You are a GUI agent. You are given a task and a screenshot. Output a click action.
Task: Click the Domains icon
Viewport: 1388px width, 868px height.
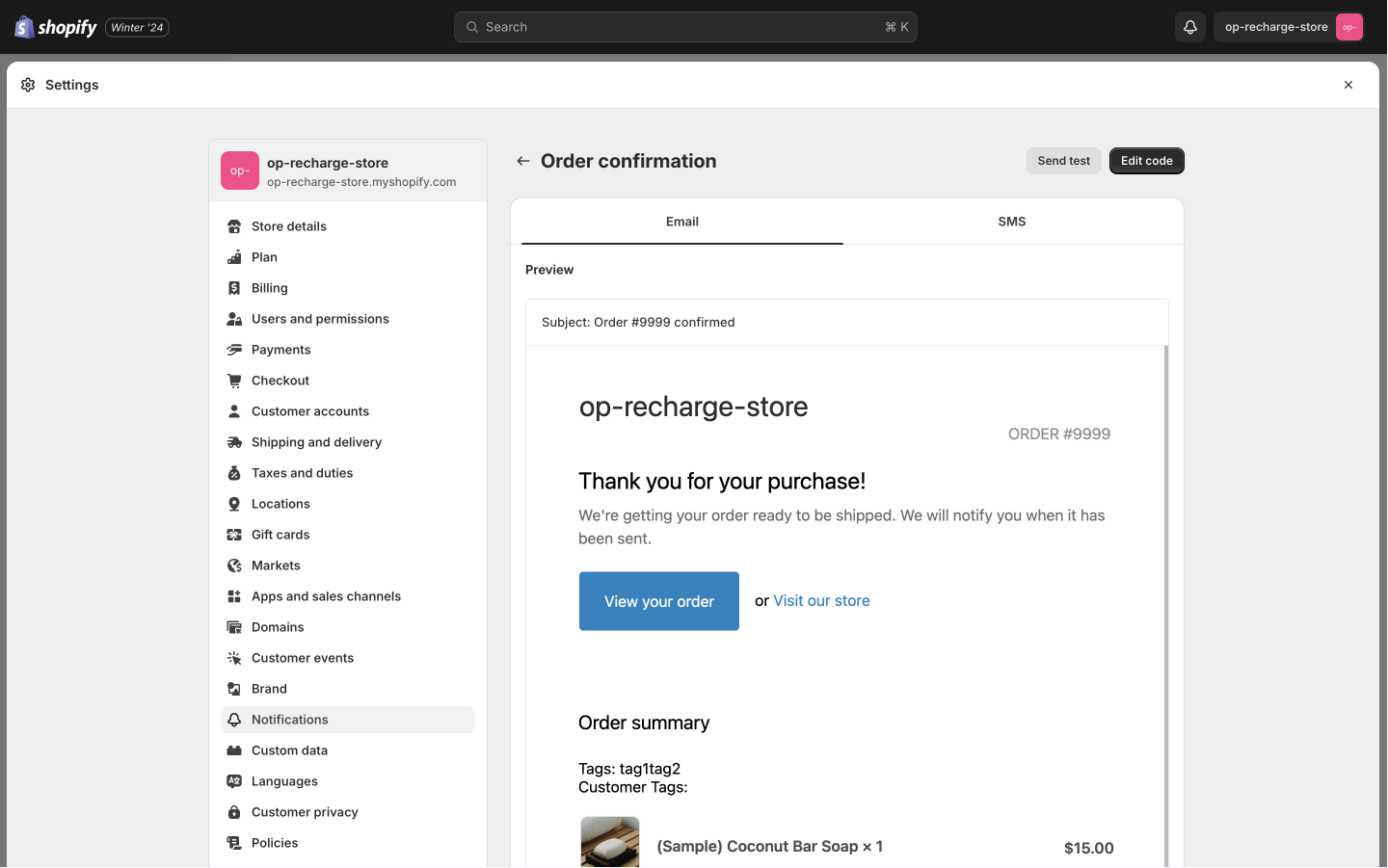tap(234, 627)
